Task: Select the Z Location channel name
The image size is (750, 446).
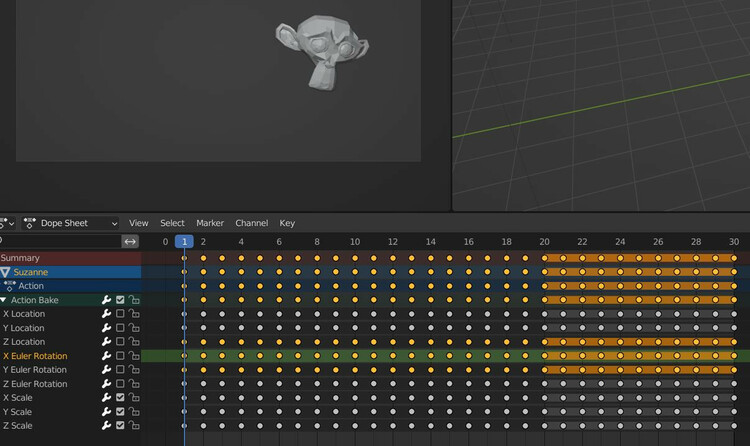Action: pos(24,342)
